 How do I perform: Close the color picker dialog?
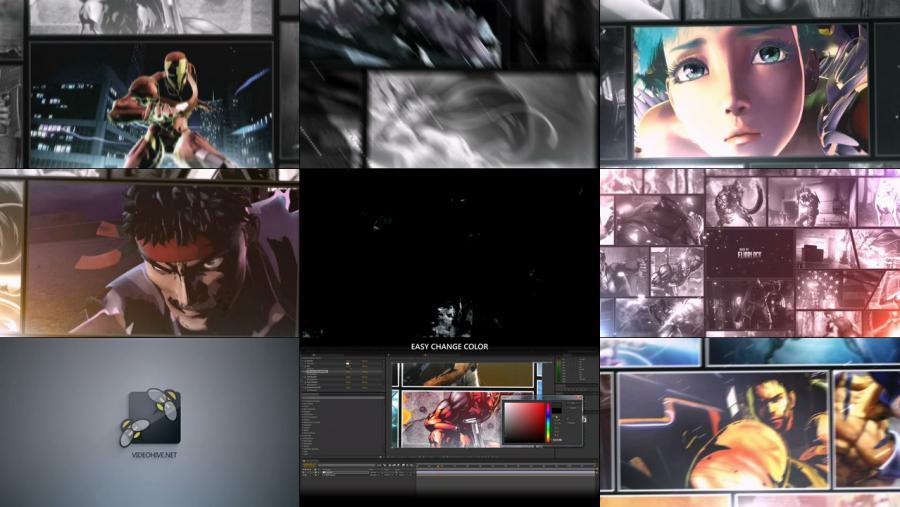pyautogui.click(x=581, y=398)
